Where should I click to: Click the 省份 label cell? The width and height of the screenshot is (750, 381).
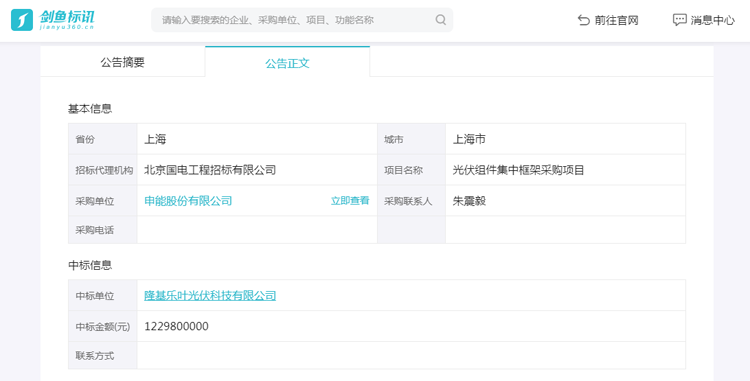click(103, 139)
